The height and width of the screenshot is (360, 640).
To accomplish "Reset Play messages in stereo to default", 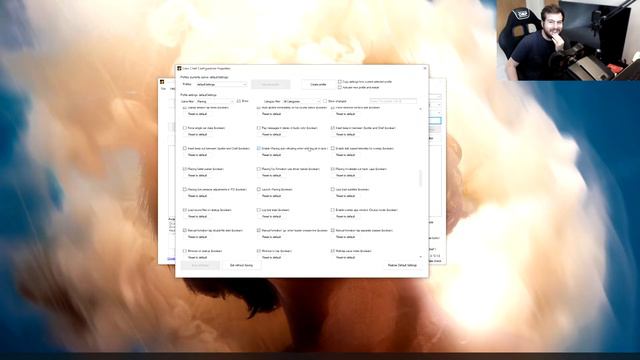I will (x=271, y=134).
